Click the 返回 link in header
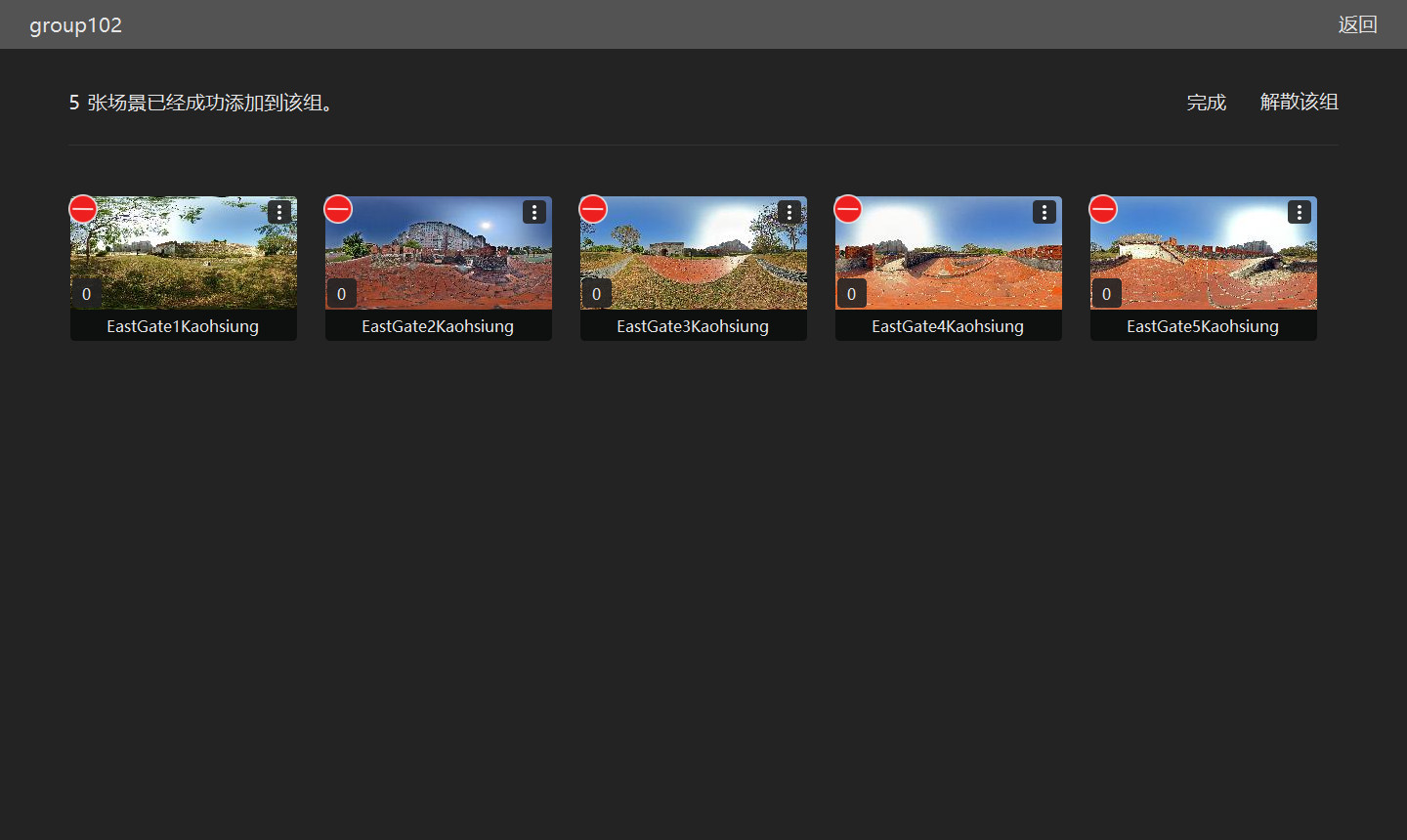Viewport: 1407px width, 840px height. pyautogui.click(x=1357, y=24)
